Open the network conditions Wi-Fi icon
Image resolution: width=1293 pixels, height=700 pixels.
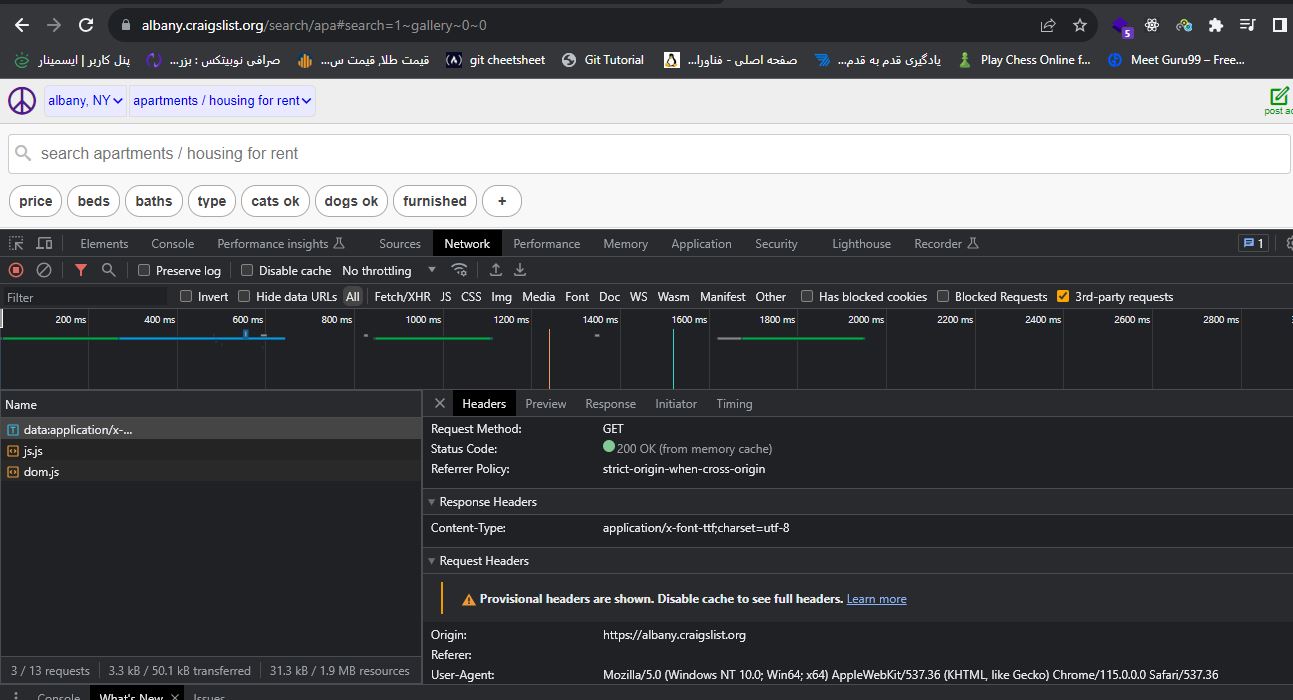(460, 270)
